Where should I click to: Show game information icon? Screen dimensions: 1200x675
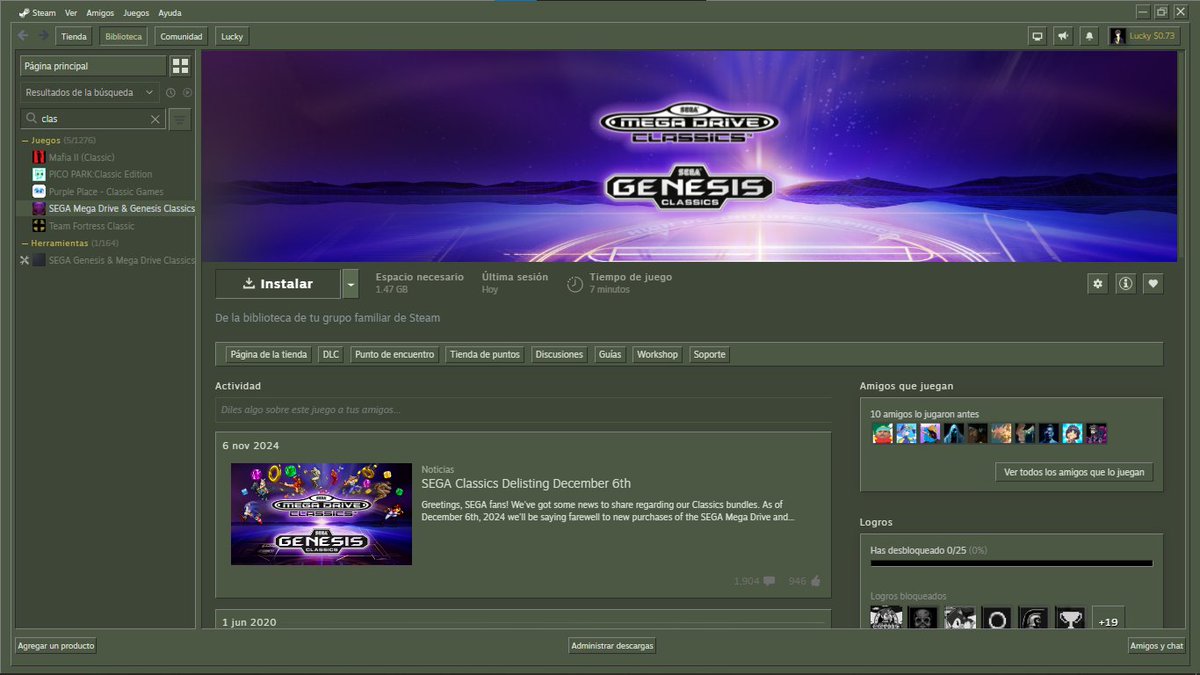[x=1126, y=284]
